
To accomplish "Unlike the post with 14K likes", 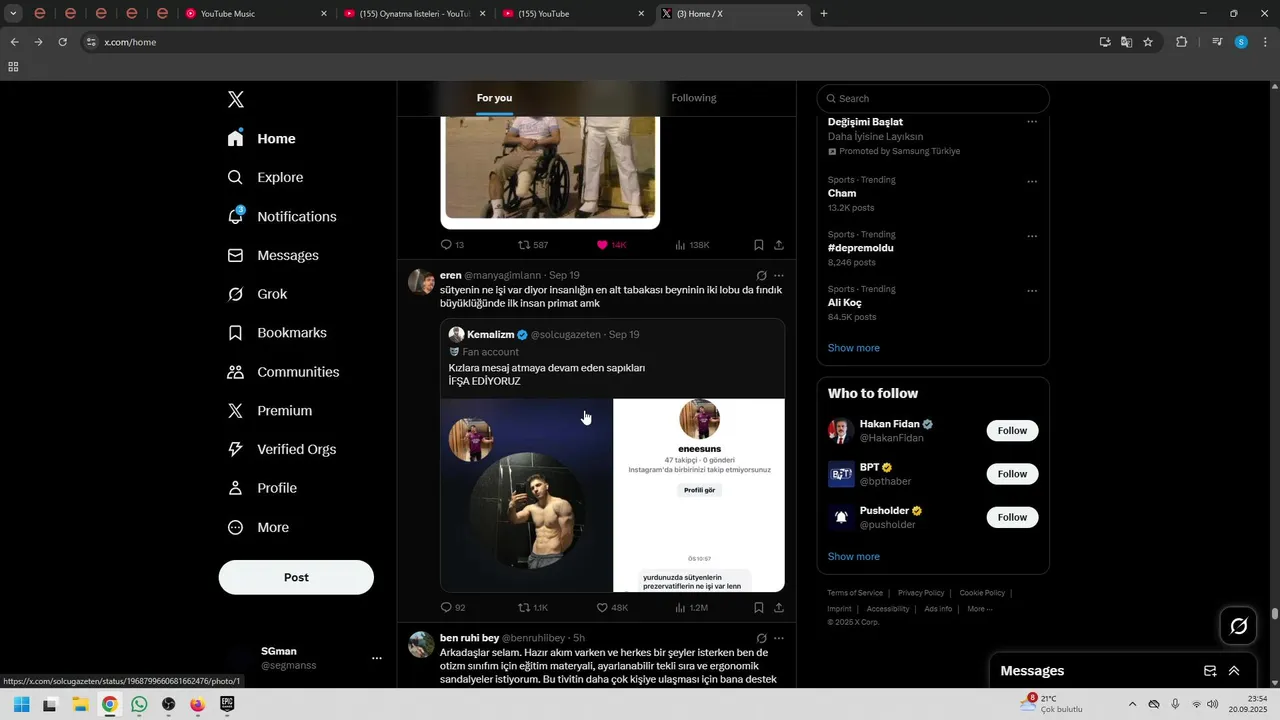I will pos(611,245).
